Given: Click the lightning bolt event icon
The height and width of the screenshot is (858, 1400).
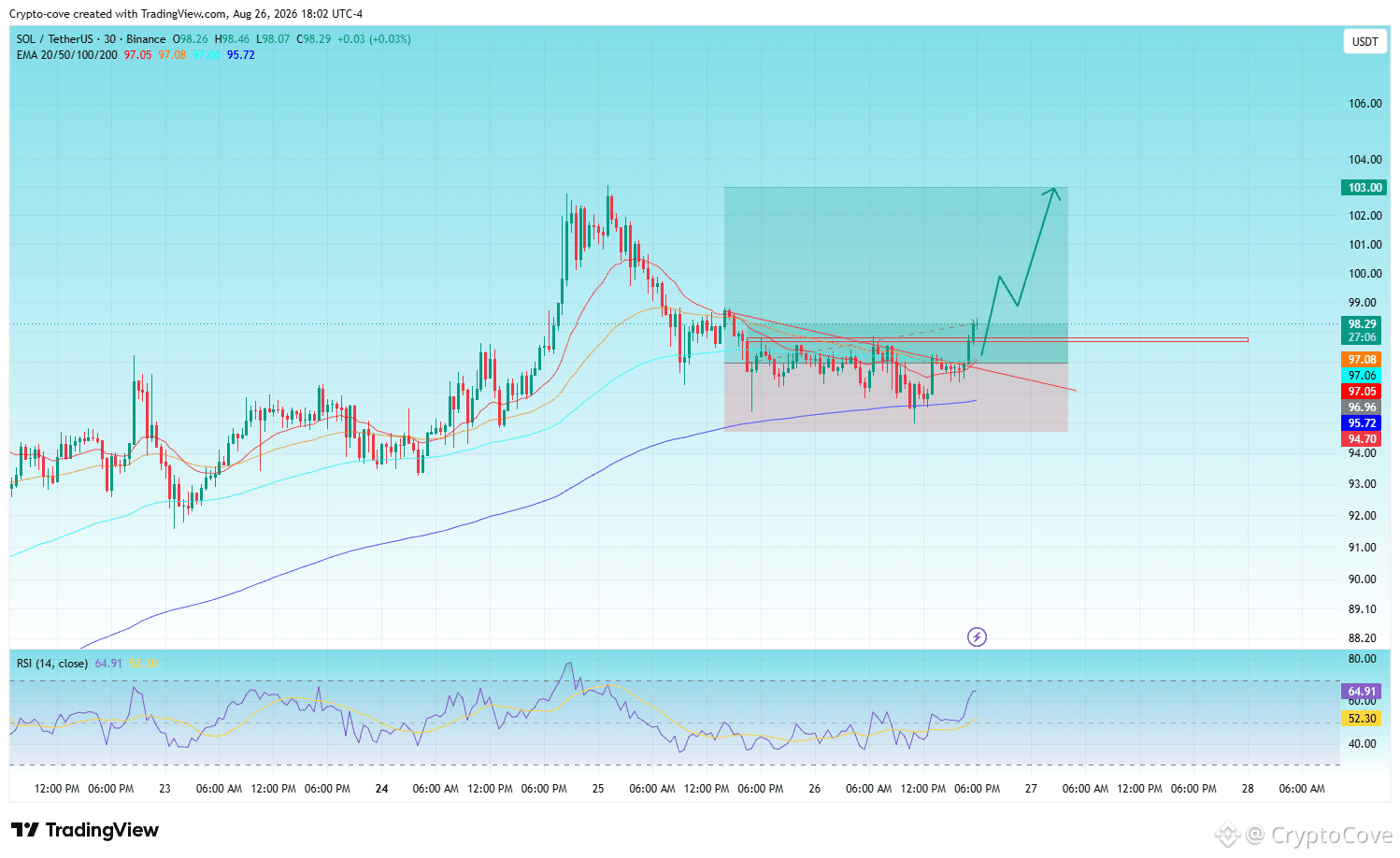Looking at the screenshot, I should (977, 637).
